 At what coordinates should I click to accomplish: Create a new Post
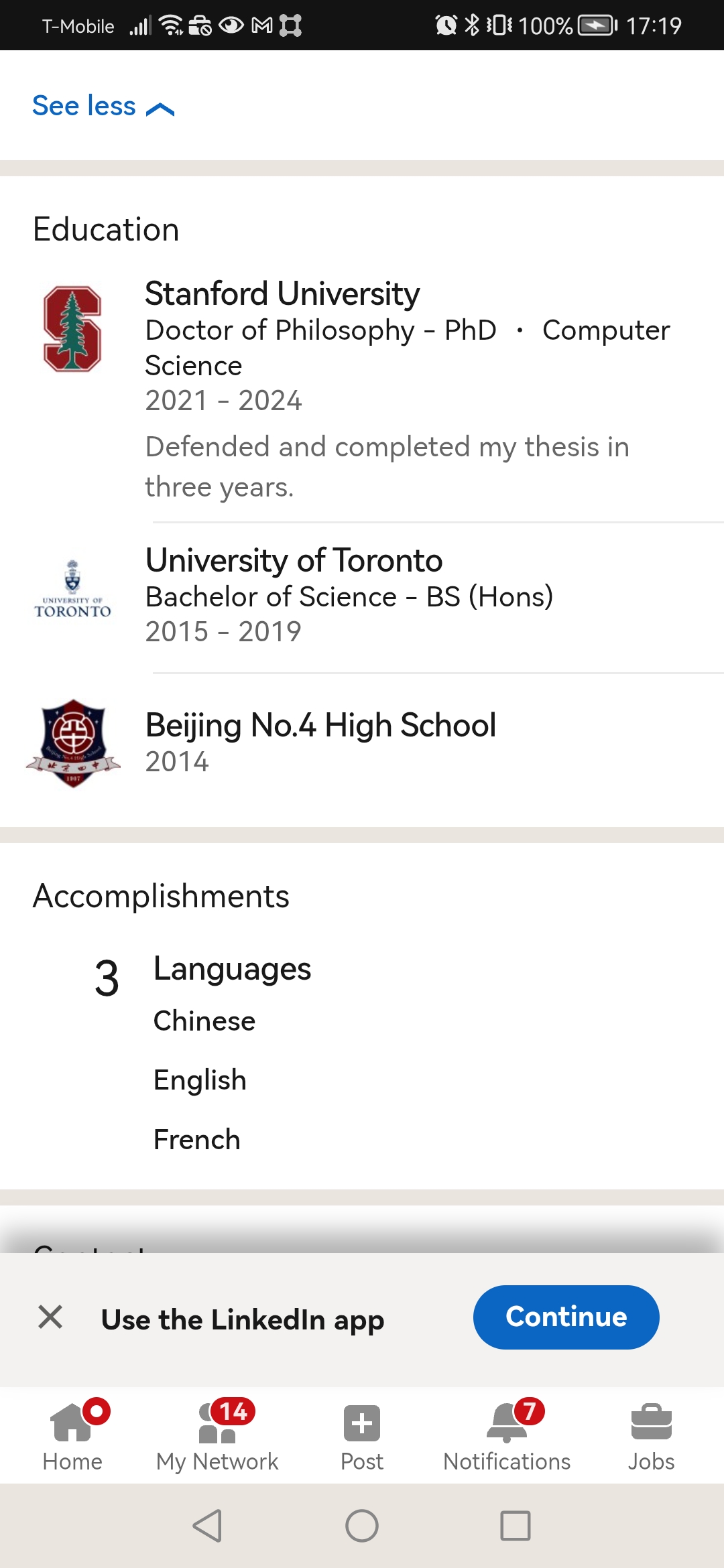click(362, 1435)
